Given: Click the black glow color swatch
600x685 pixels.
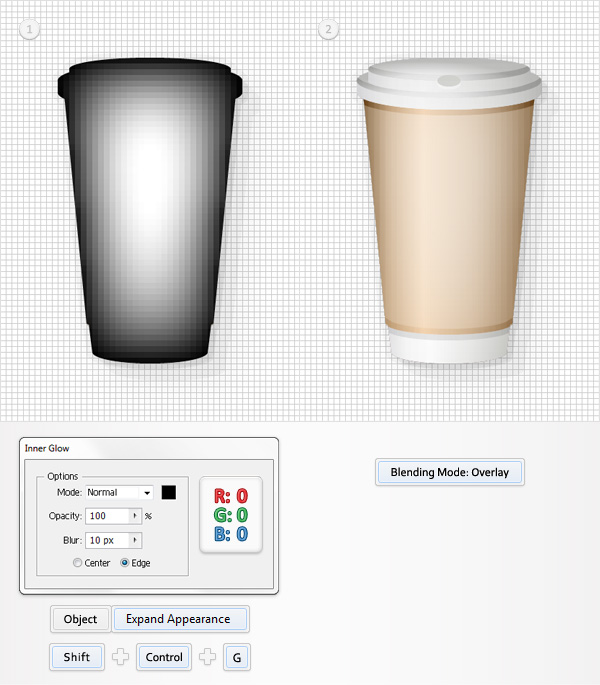Looking at the screenshot, I should [169, 492].
